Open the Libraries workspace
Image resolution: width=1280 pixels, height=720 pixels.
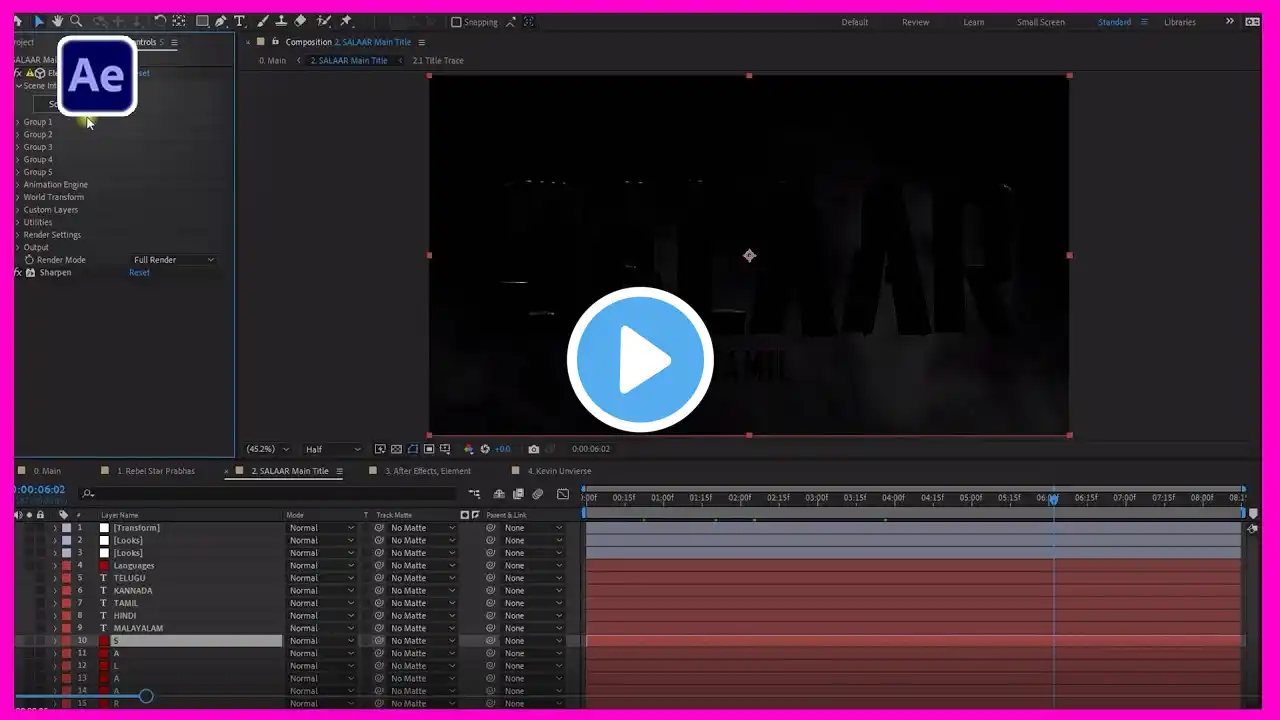1179,22
